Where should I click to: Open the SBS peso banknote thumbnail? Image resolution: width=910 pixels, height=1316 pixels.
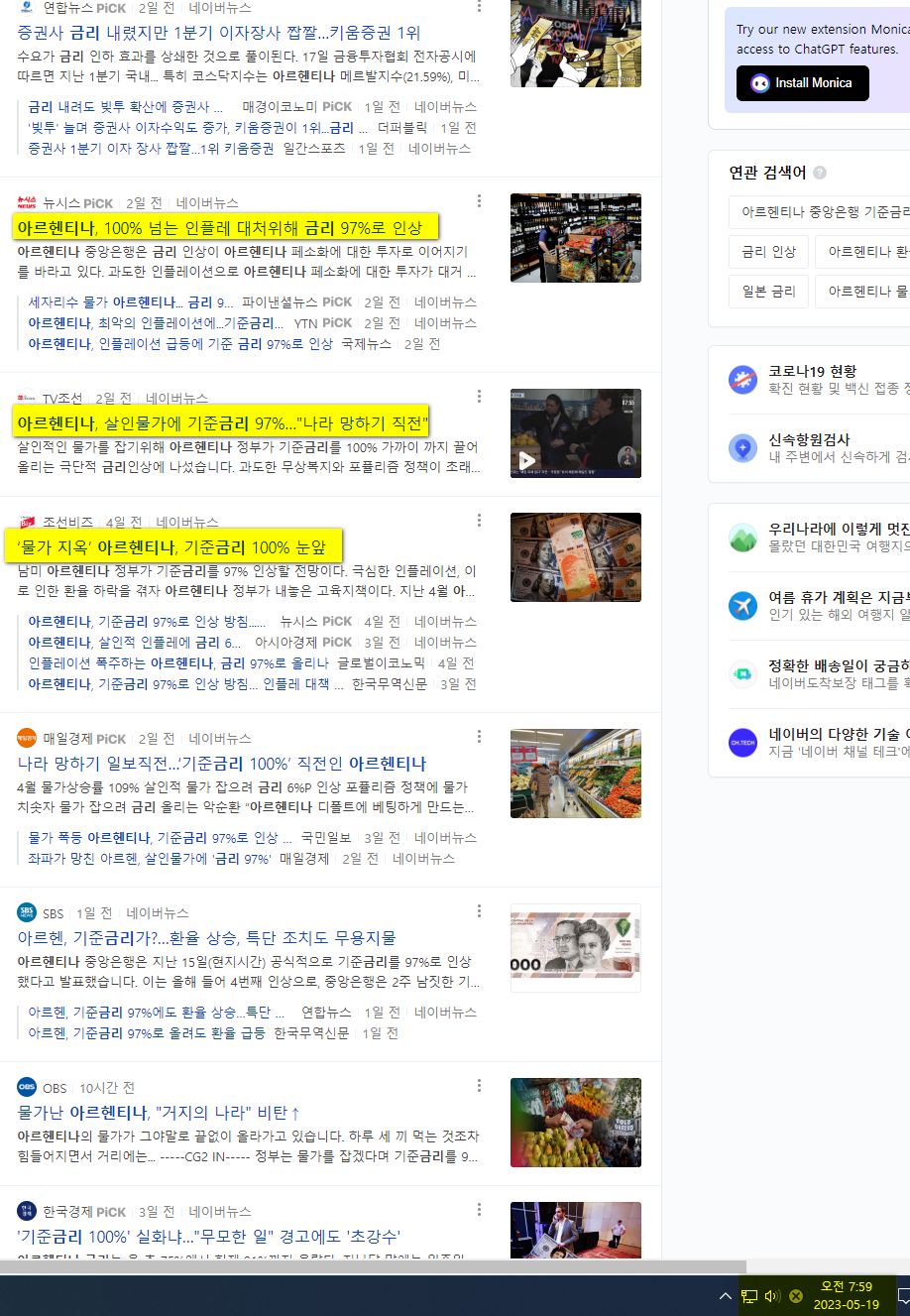coord(576,948)
